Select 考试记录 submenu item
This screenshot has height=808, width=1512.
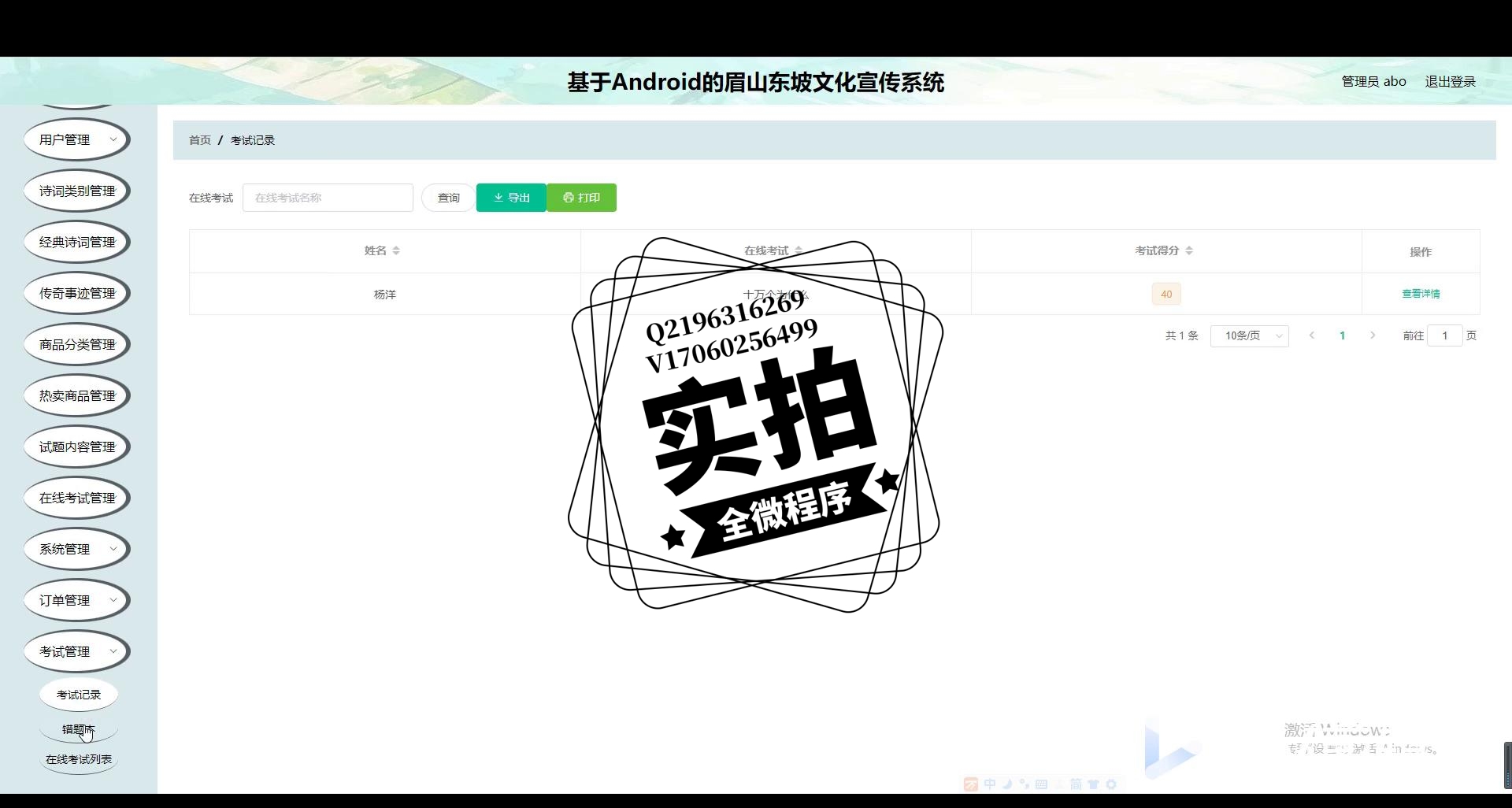[x=79, y=695]
